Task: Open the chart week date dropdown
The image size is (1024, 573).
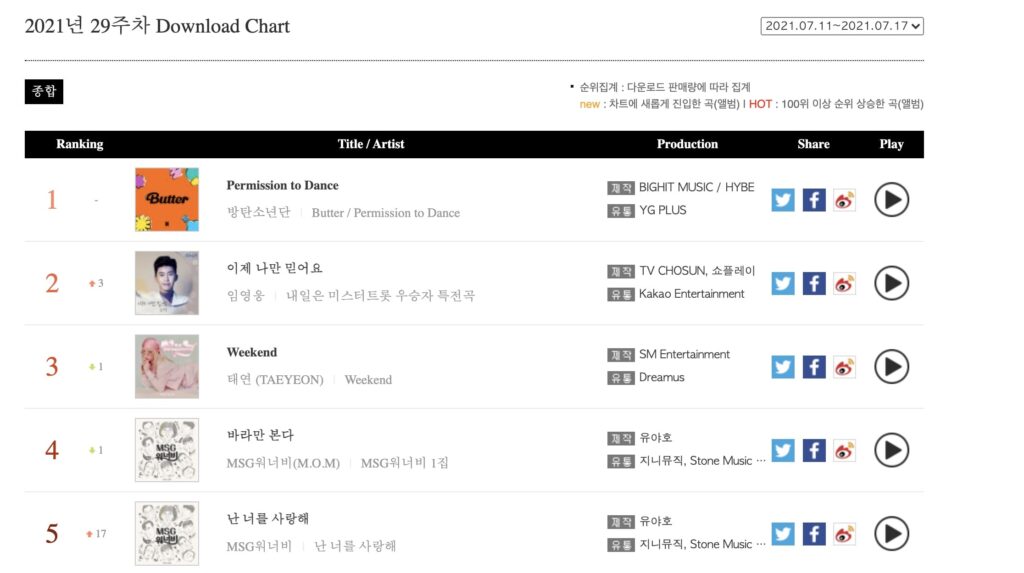Action: coord(842,26)
